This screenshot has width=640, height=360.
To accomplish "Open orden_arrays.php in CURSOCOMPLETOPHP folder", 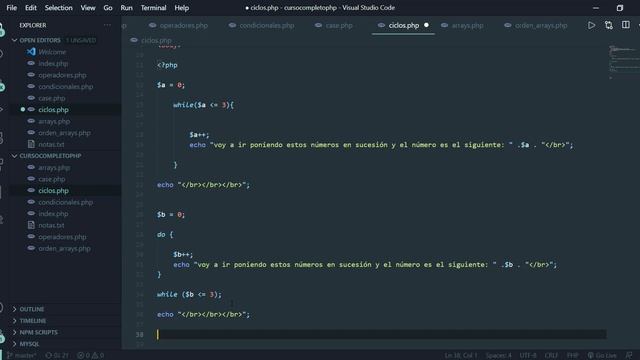I will coord(64,248).
